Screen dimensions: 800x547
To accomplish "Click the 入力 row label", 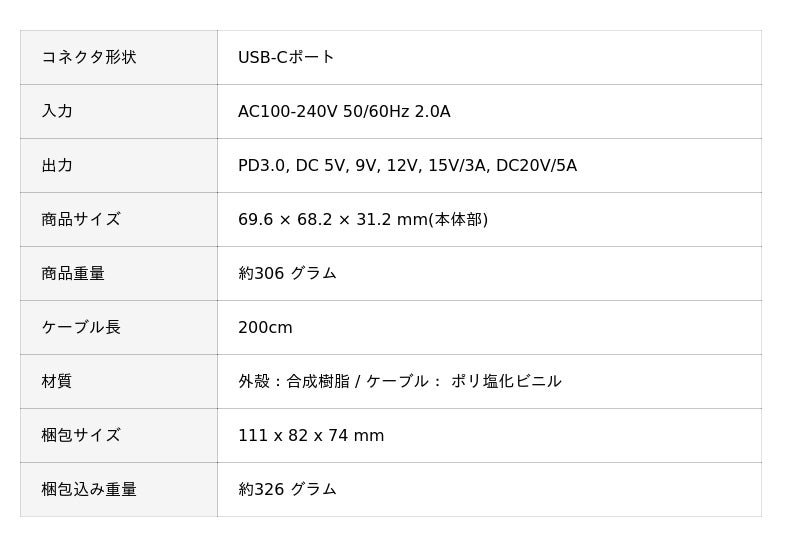I will pos(57,111).
